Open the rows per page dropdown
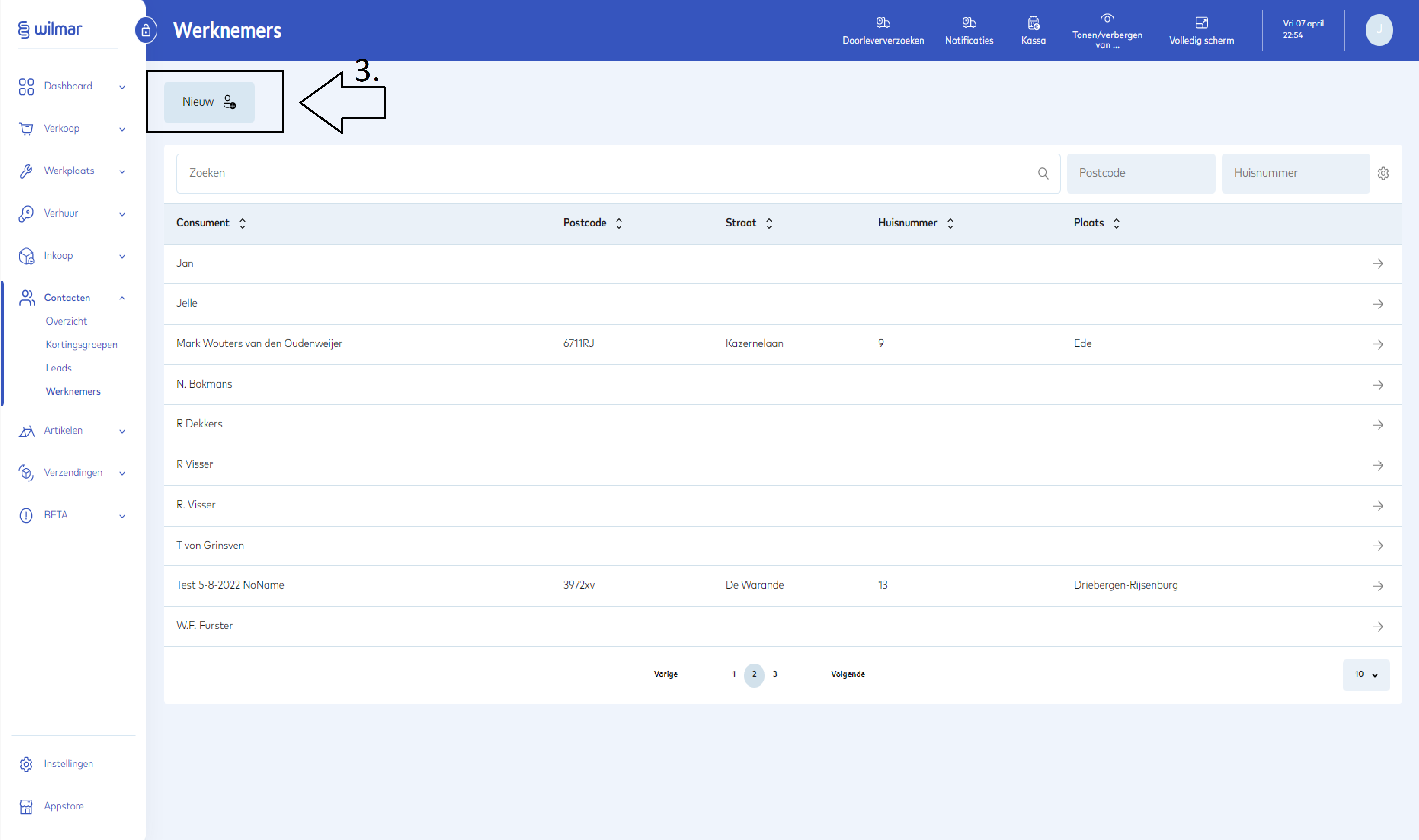The width and height of the screenshot is (1419, 840). [x=1365, y=674]
